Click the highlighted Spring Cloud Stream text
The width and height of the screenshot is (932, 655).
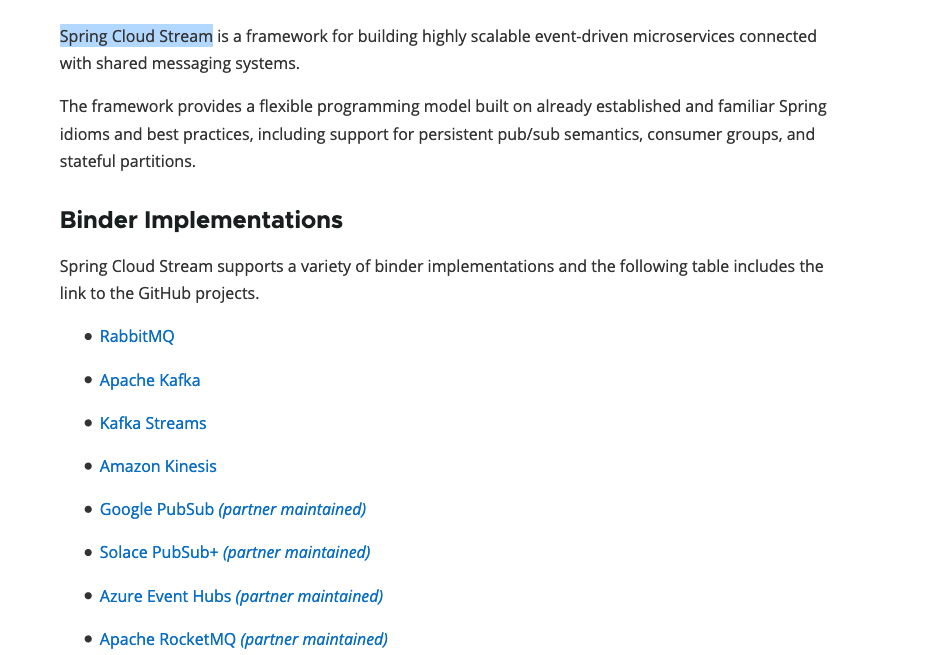(136, 36)
